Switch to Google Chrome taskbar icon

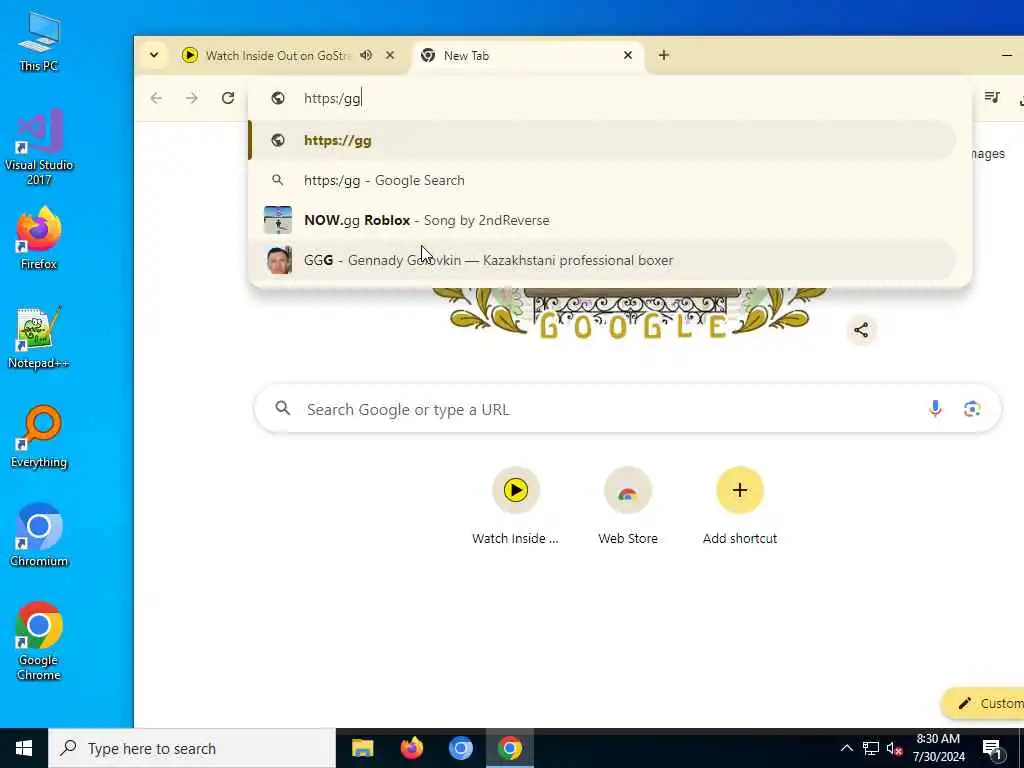(509, 748)
